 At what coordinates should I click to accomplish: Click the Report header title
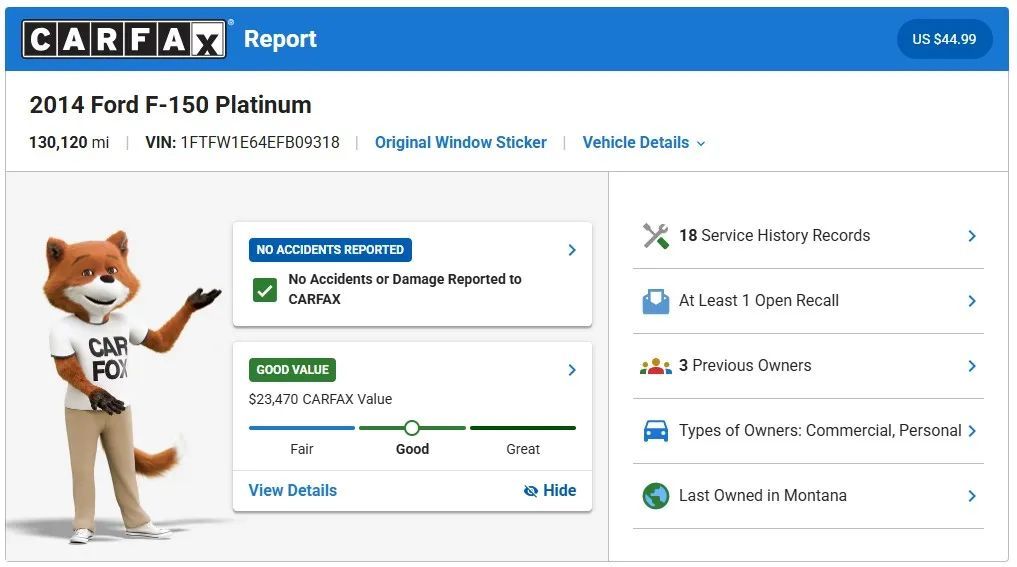[280, 39]
